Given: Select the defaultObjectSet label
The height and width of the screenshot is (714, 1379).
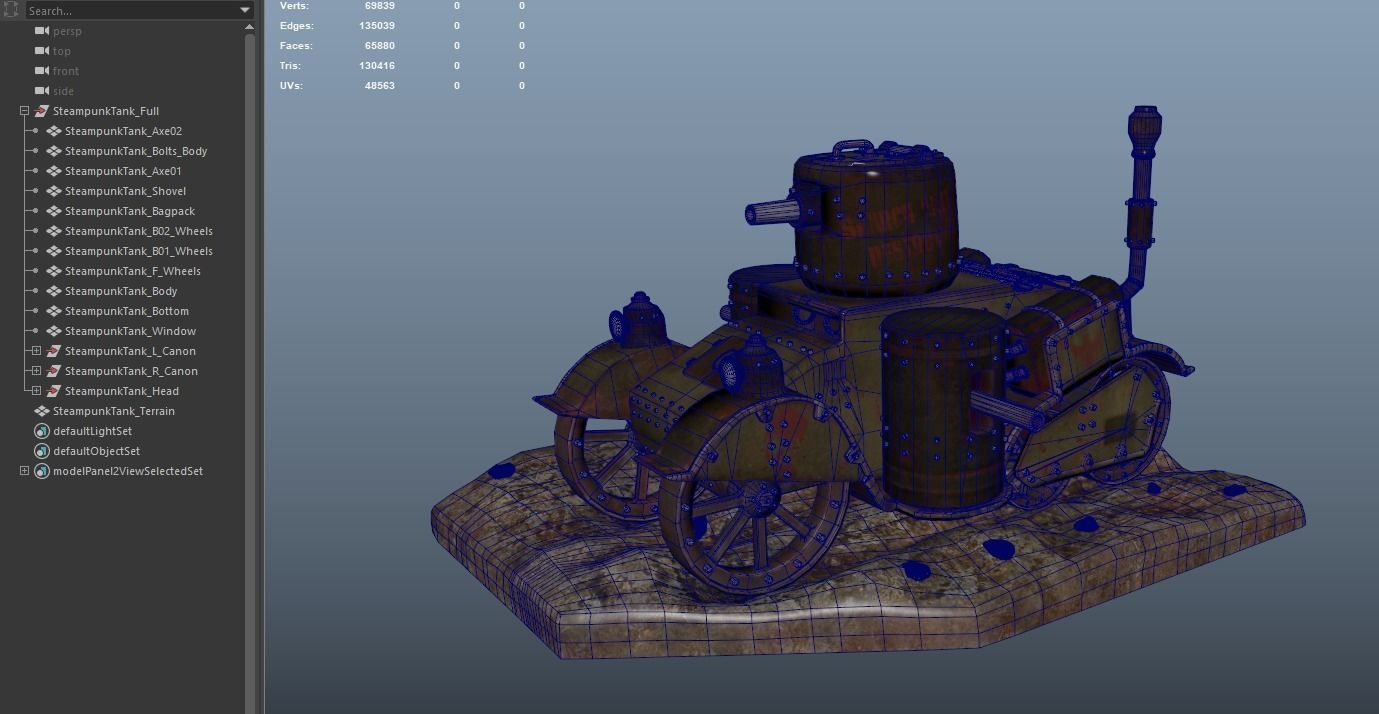Looking at the screenshot, I should coord(96,451).
